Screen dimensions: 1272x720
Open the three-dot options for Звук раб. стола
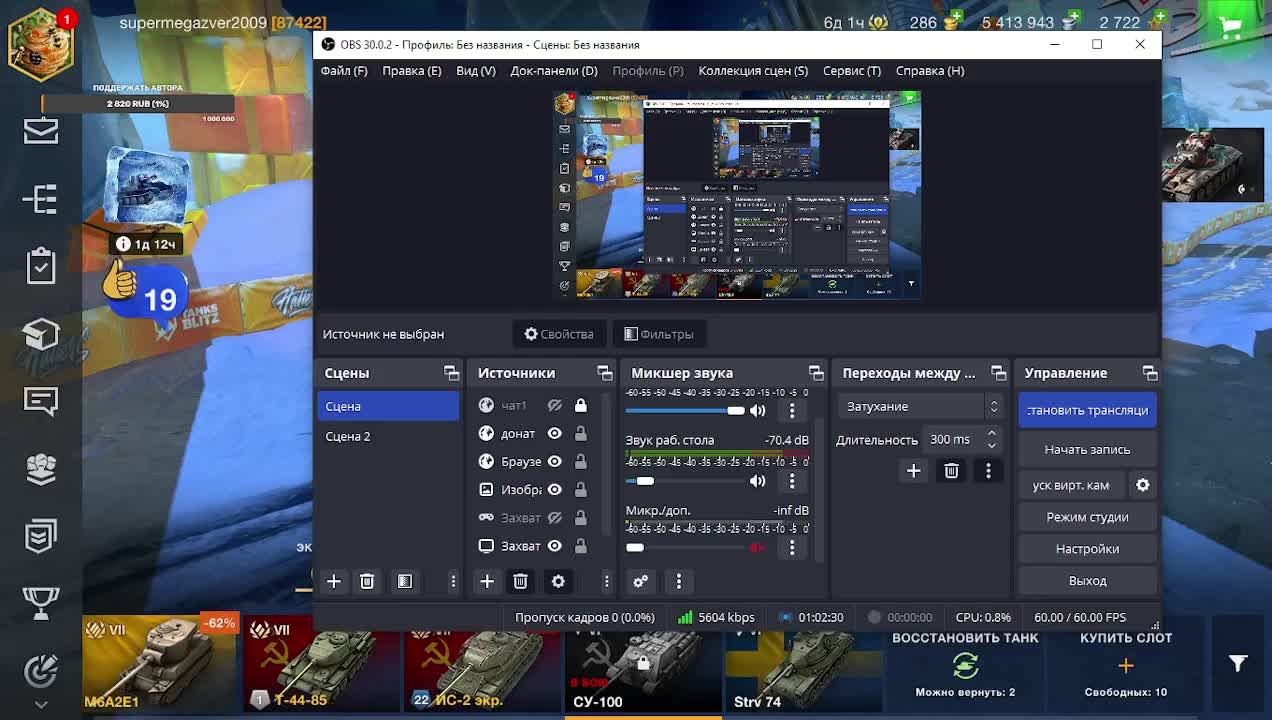(x=792, y=481)
